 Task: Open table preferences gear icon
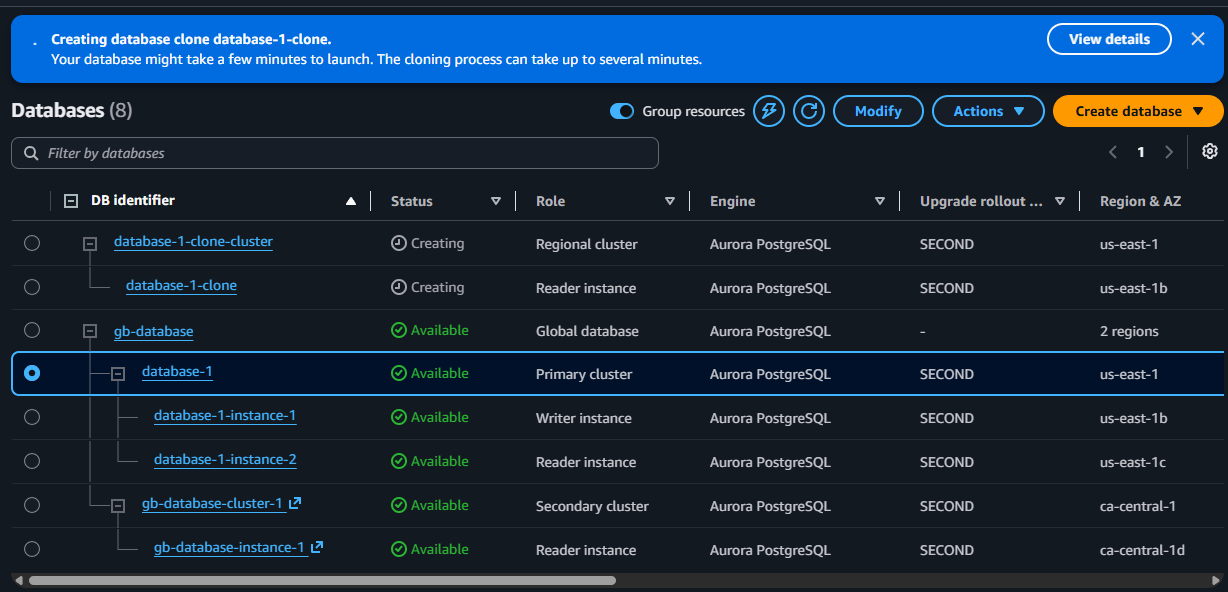[1210, 151]
